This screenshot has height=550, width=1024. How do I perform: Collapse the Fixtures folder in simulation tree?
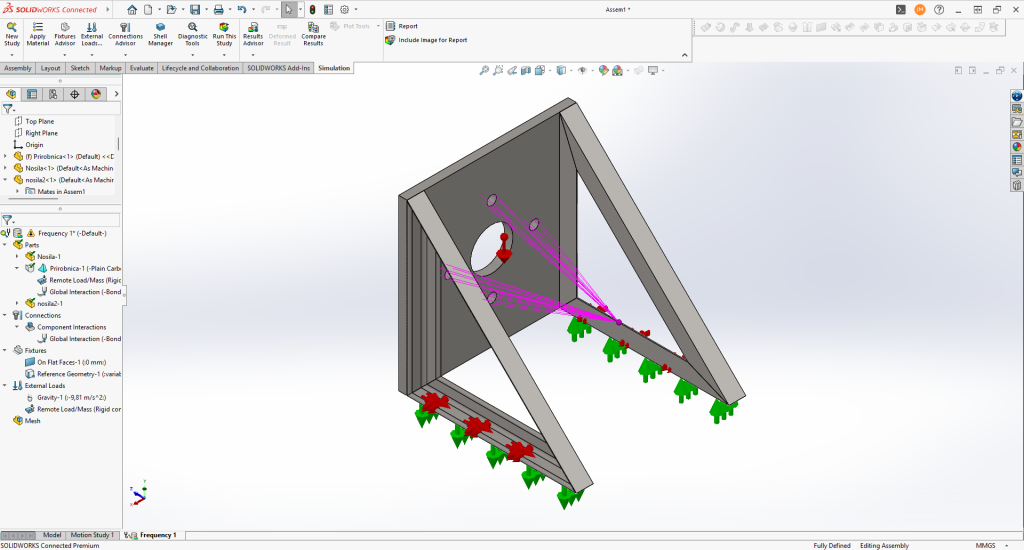coord(5,351)
